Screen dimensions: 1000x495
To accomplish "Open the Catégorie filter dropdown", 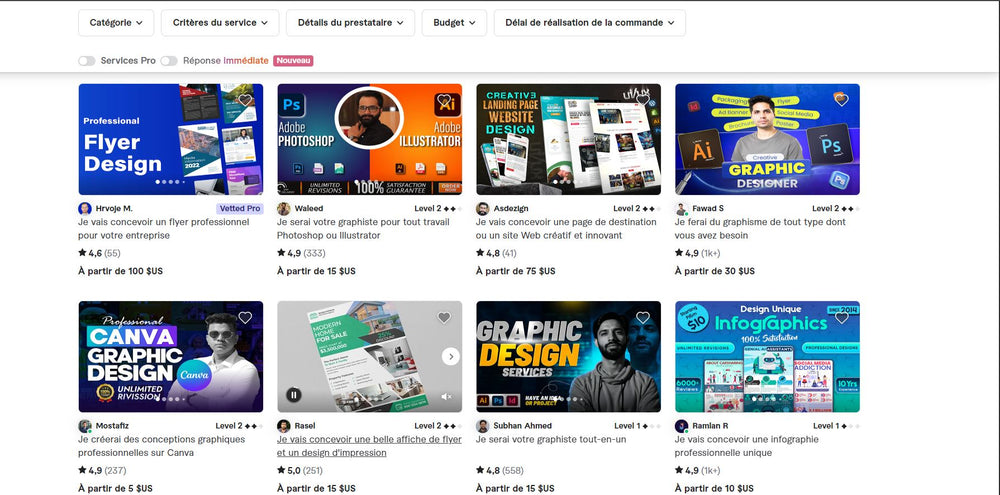I will (116, 22).
